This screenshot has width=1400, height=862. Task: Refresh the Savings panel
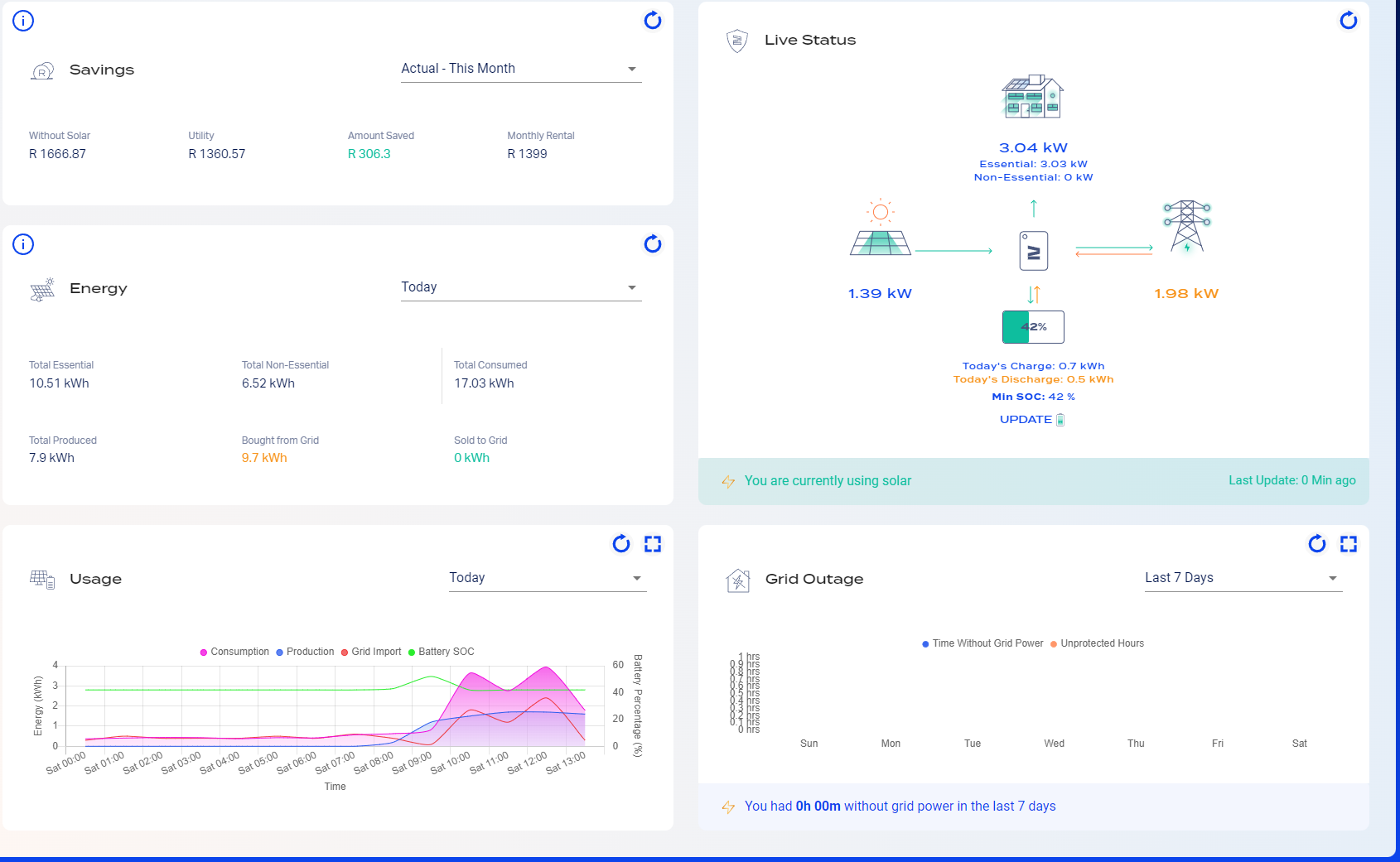click(653, 21)
